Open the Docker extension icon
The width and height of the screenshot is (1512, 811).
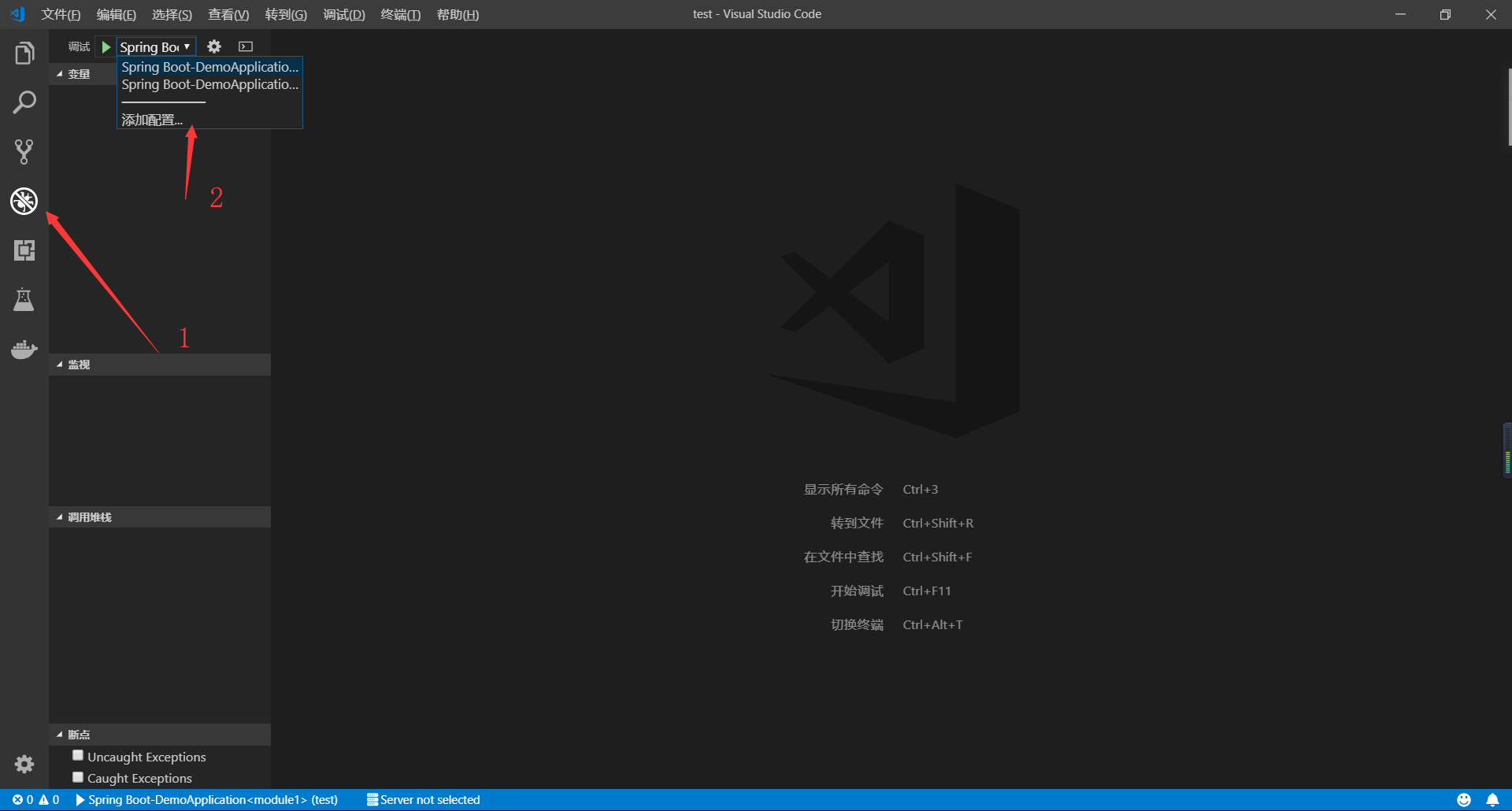[x=24, y=350]
